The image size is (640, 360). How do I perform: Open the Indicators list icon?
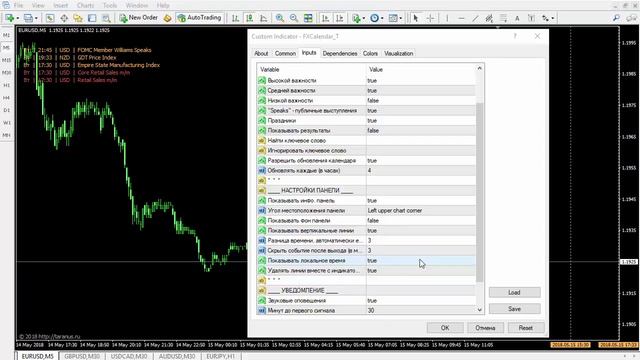pos(356,18)
